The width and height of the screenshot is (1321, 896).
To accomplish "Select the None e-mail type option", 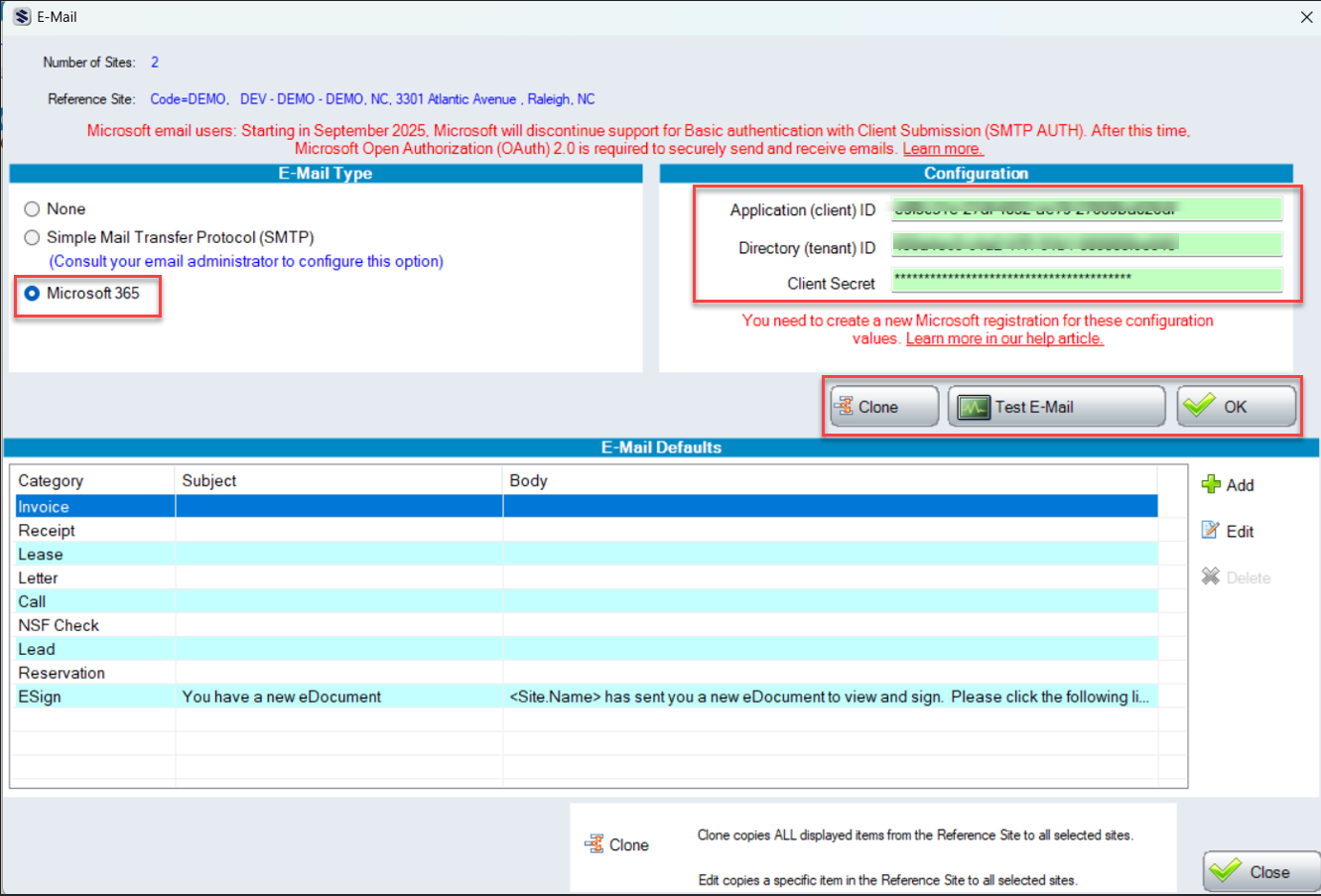I will [x=33, y=209].
